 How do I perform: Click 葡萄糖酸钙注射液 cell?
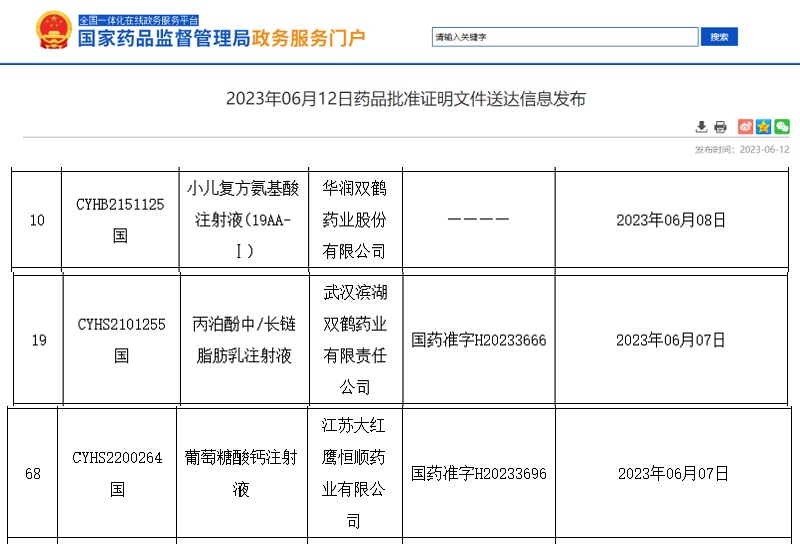click(x=241, y=473)
